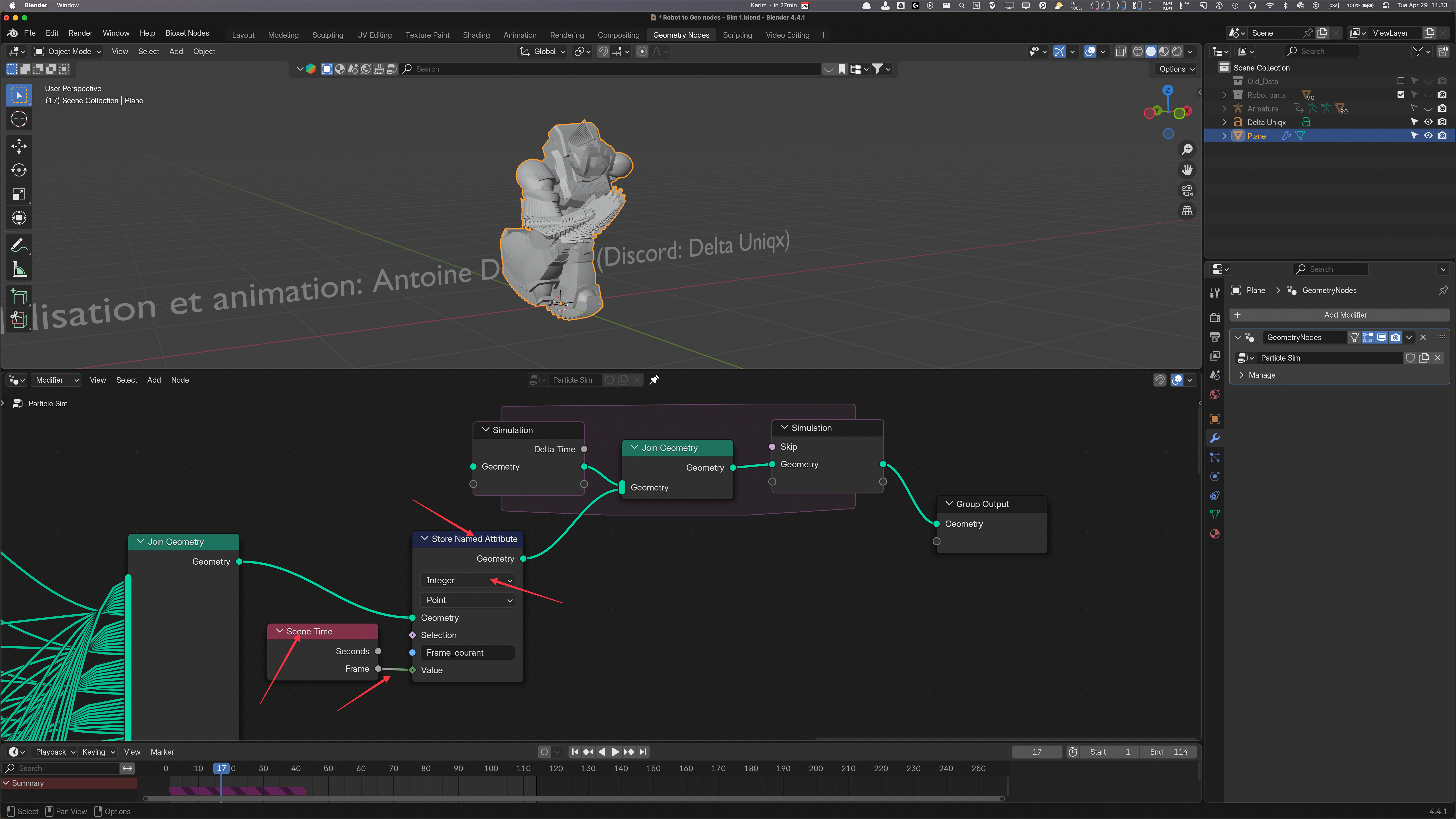The width and height of the screenshot is (1456, 819).
Task: Click the viewport zoom magnifier icon
Action: [1187, 149]
